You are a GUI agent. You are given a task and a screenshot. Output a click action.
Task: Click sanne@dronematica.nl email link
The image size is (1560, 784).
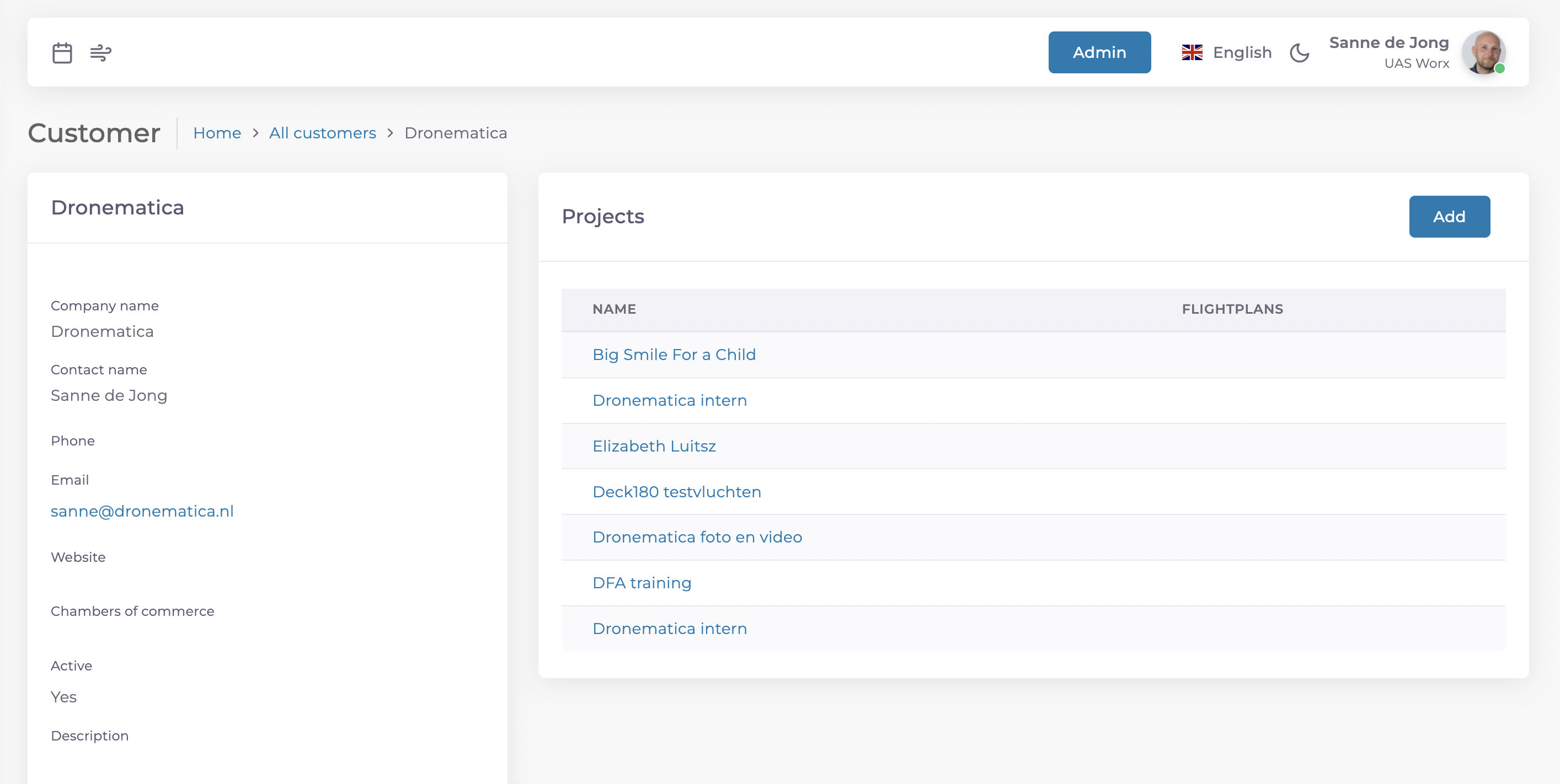[142, 512]
